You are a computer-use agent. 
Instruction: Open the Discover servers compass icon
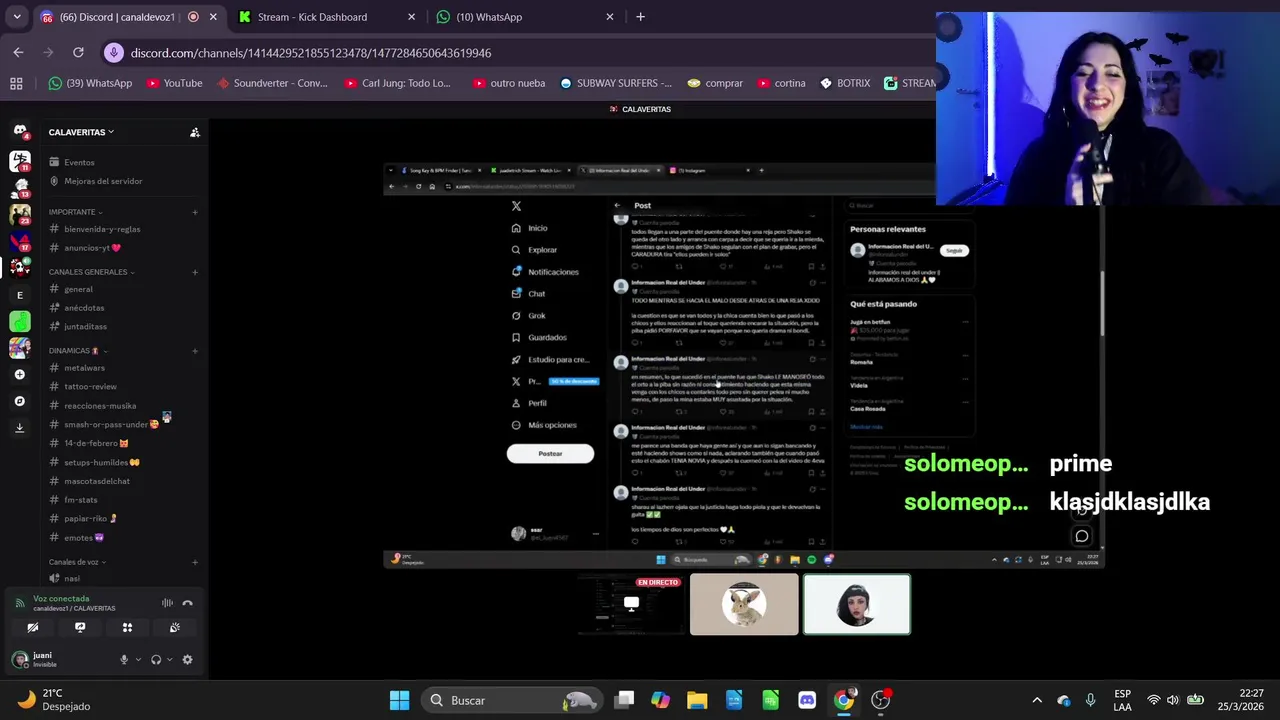[x=19, y=401]
